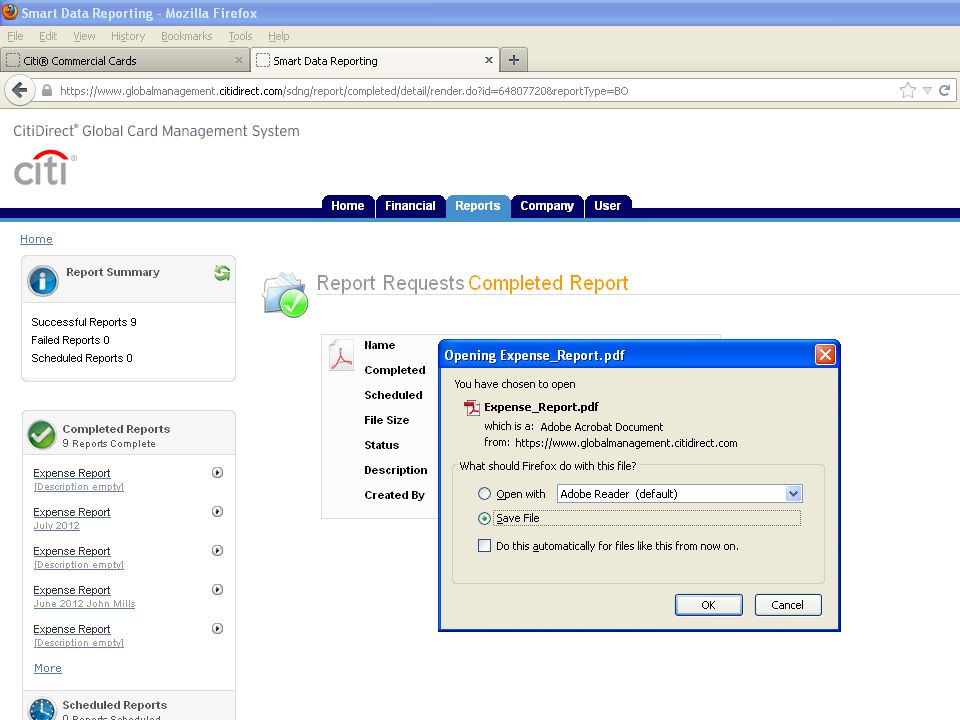Open Expense Report link above July 2012
The width and height of the screenshot is (960, 720).
(72, 512)
